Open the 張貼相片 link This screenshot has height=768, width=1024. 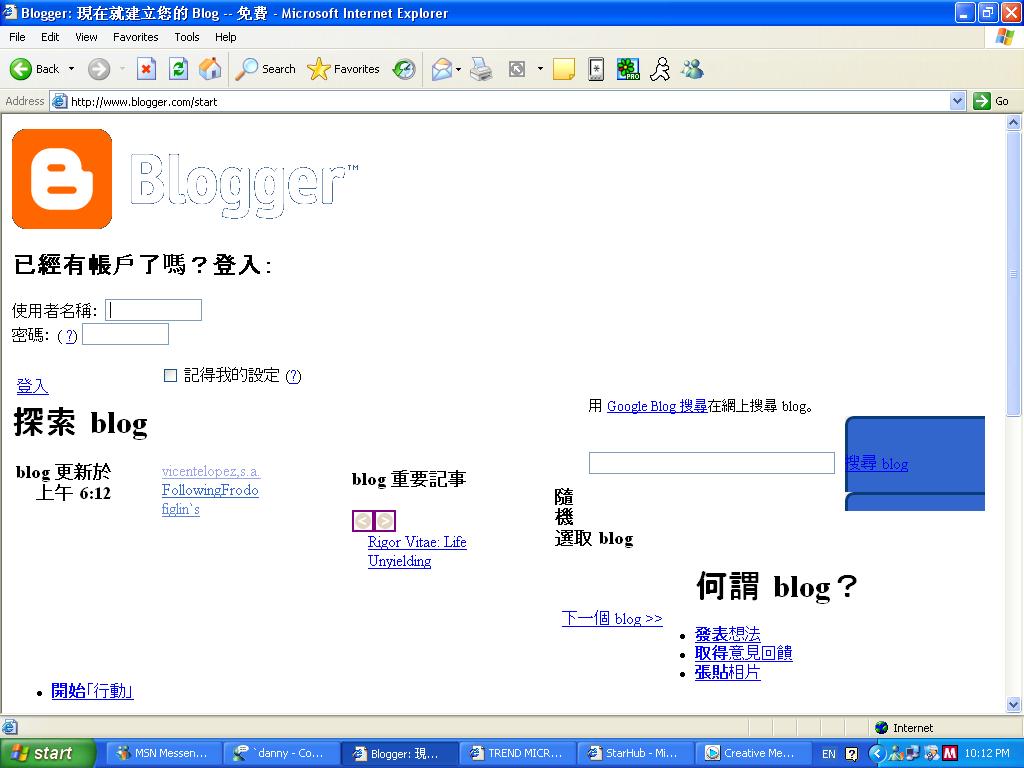(728, 672)
